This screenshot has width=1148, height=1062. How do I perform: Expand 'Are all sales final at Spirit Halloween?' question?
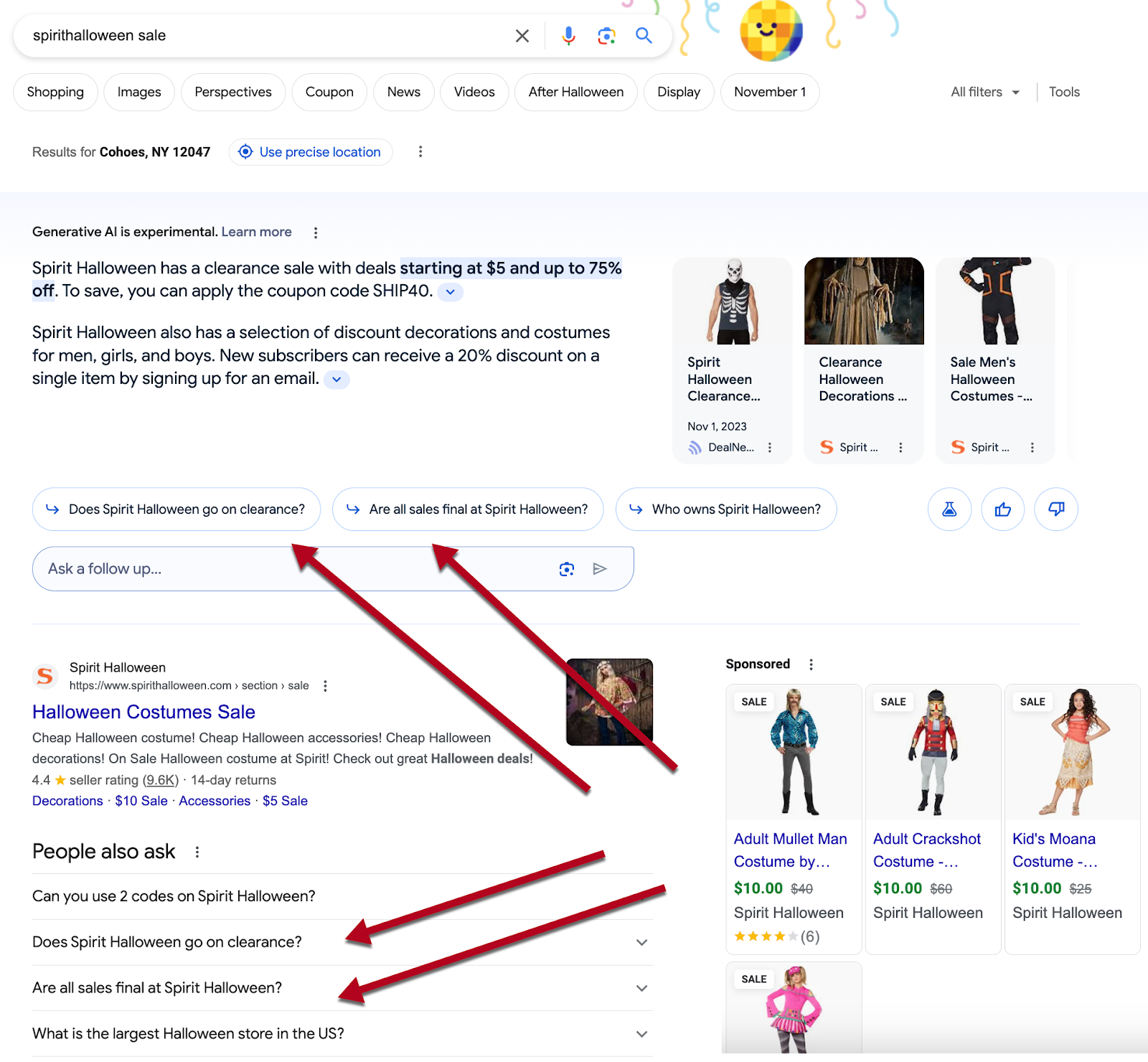pos(342,988)
